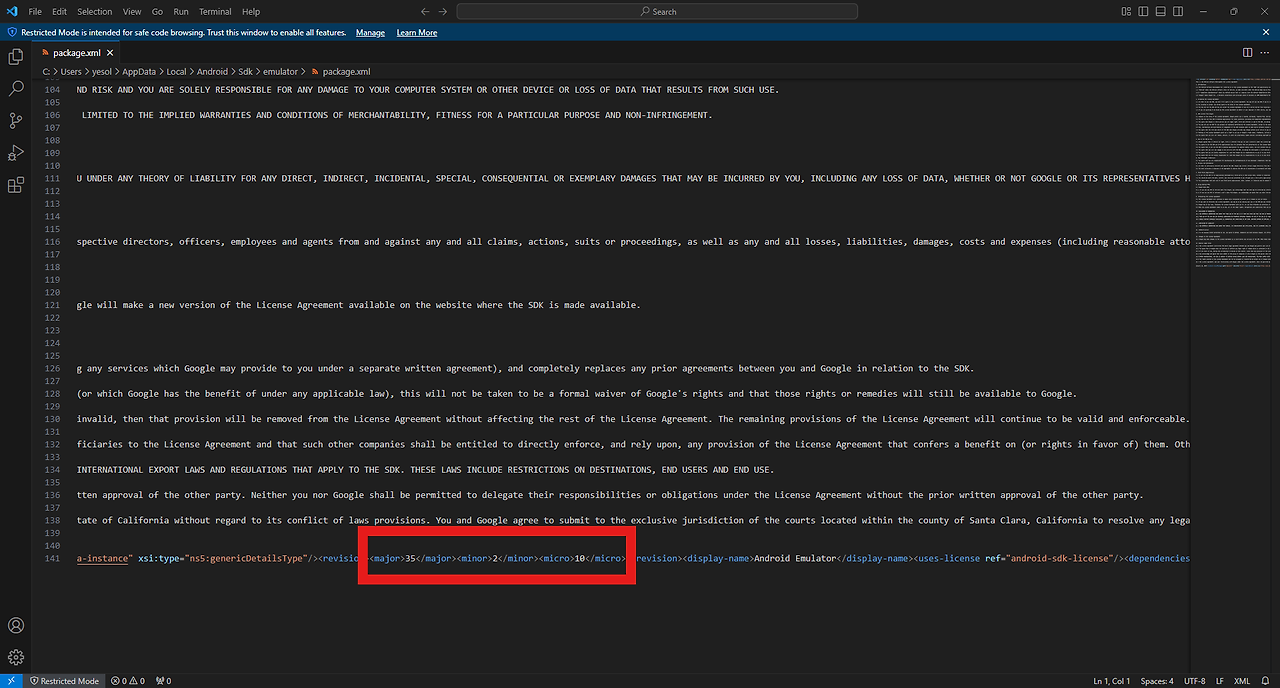The height and width of the screenshot is (688, 1280).
Task: Change indentation via Spaces: 4
Action: [1158, 681]
